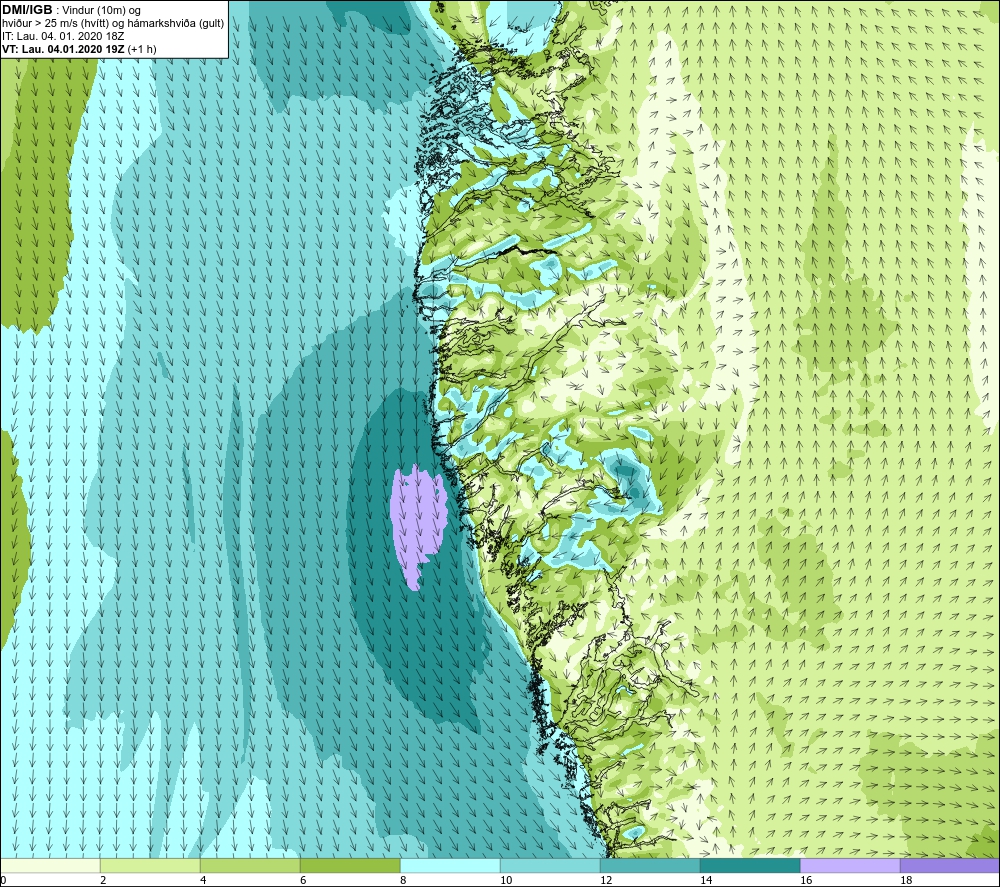Screen dimensions: 1000x887
Task: Click the legend tick label '10'
Action: click(x=506, y=881)
